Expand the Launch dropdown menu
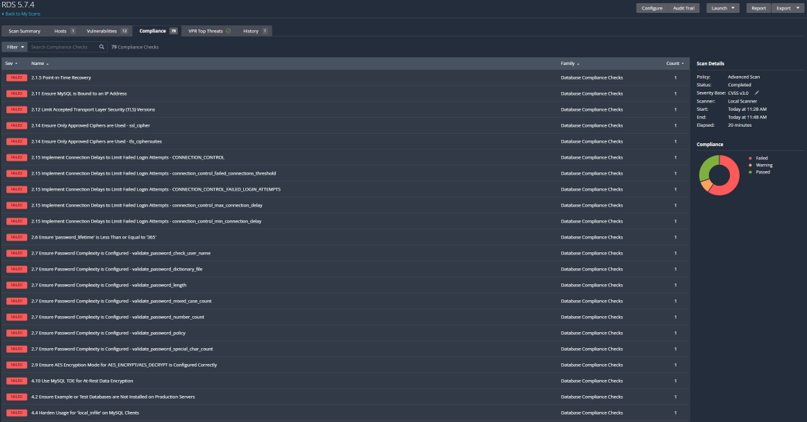The height and width of the screenshot is (422, 807). [723, 8]
